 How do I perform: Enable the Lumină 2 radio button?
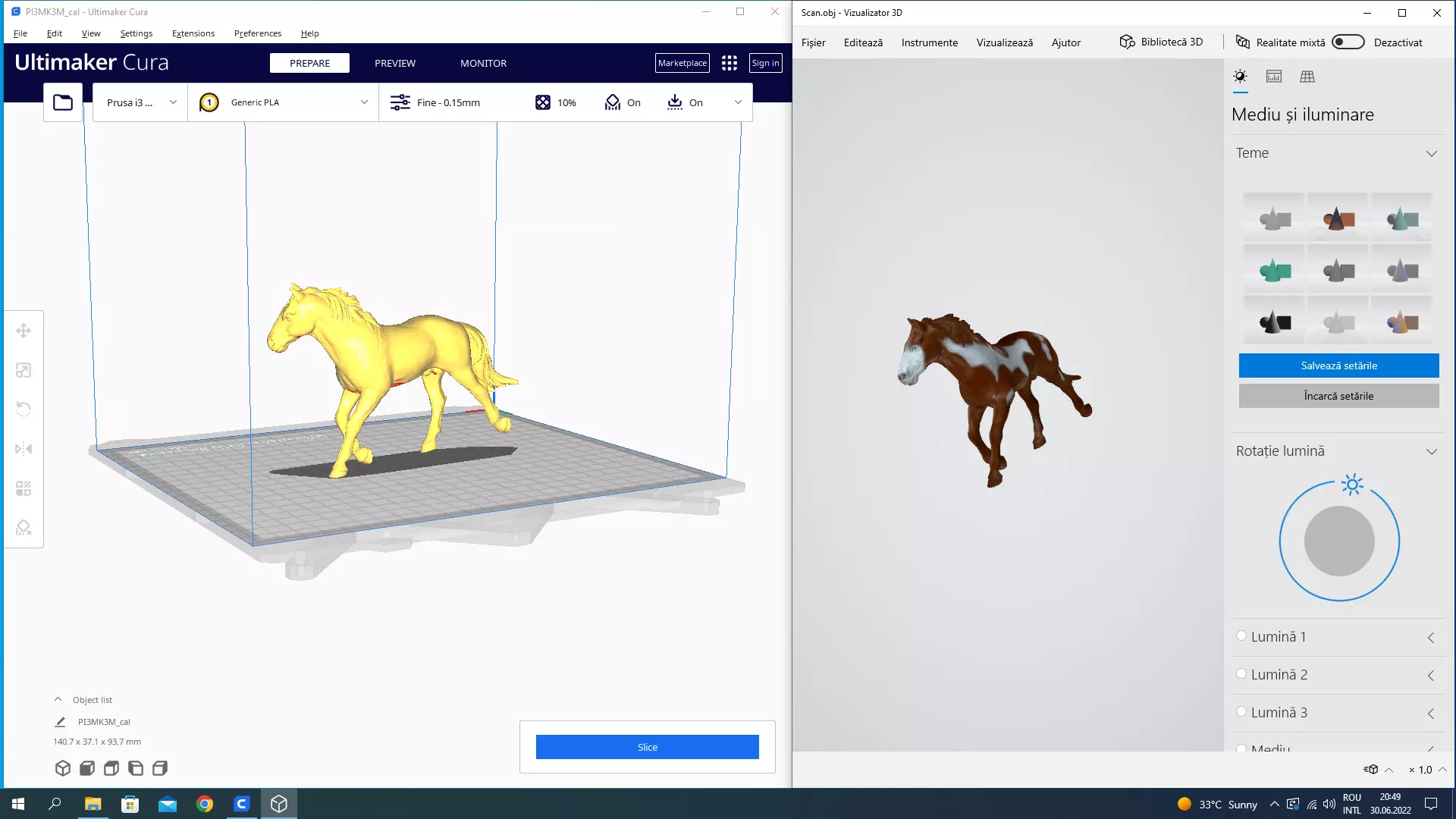coord(1241,674)
